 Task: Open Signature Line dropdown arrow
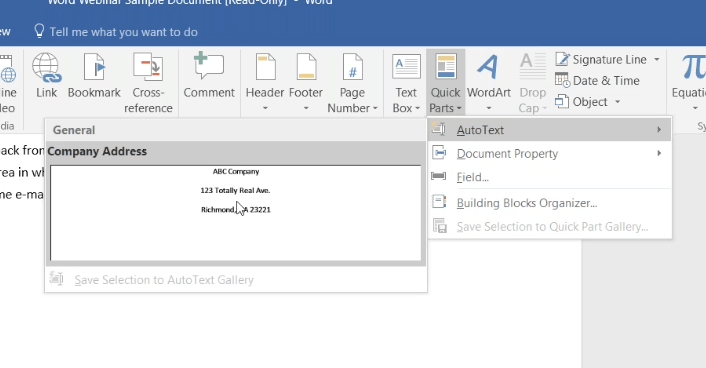coord(657,59)
